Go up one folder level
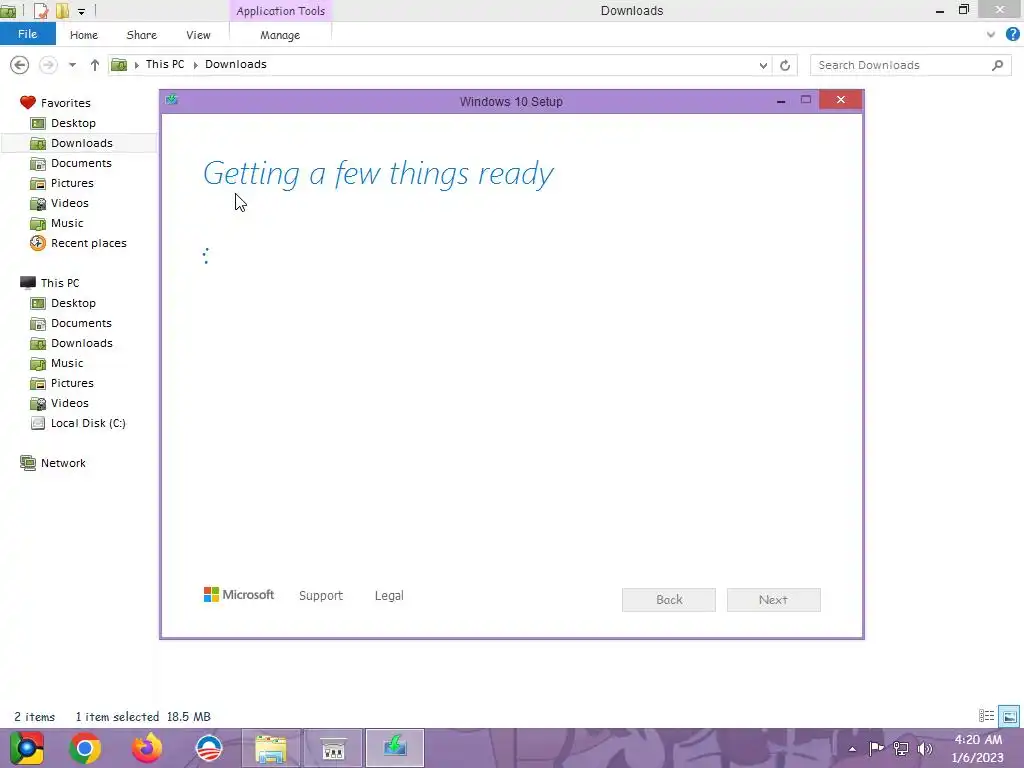Viewport: 1024px width, 768px height. coord(95,65)
